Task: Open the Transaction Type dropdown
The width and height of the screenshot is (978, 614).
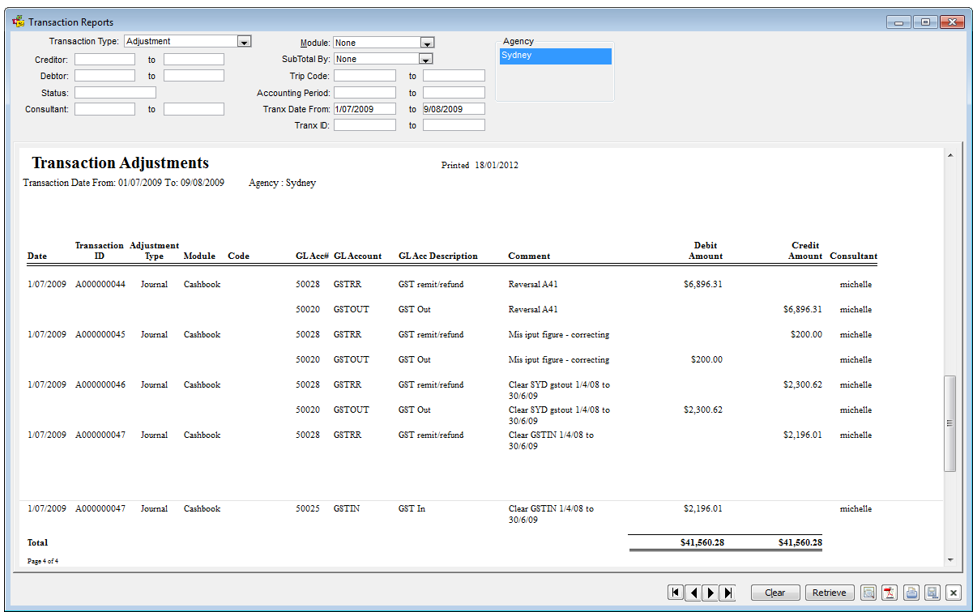Action: click(x=244, y=42)
